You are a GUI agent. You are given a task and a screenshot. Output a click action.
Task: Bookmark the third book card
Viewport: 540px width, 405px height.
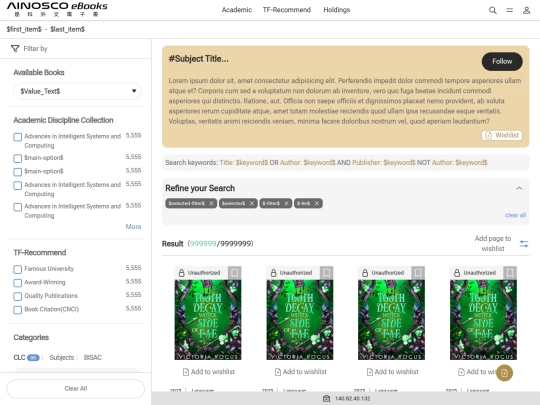(x=418, y=273)
